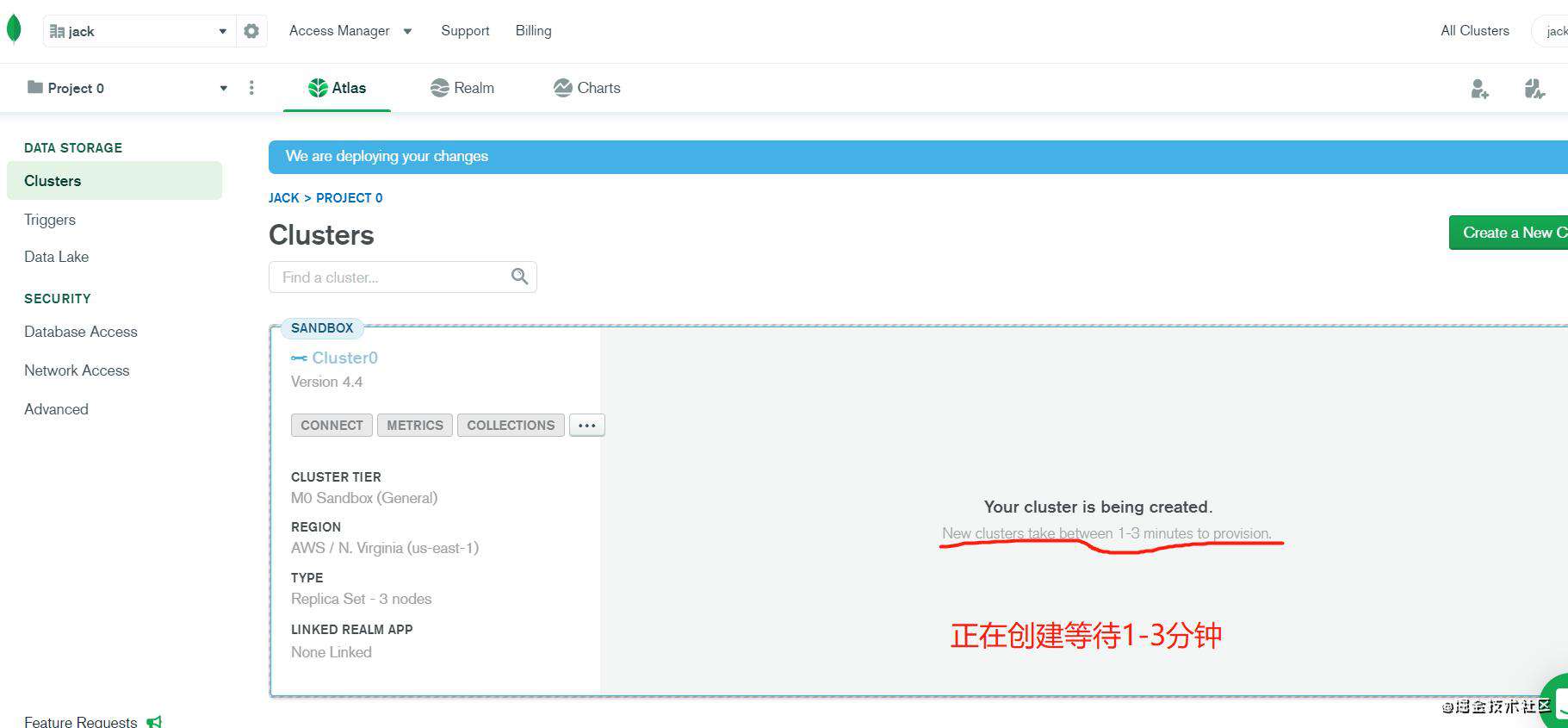Expand the Project 0 selector
Image resolution: width=1568 pixels, height=728 pixels.
[x=127, y=88]
